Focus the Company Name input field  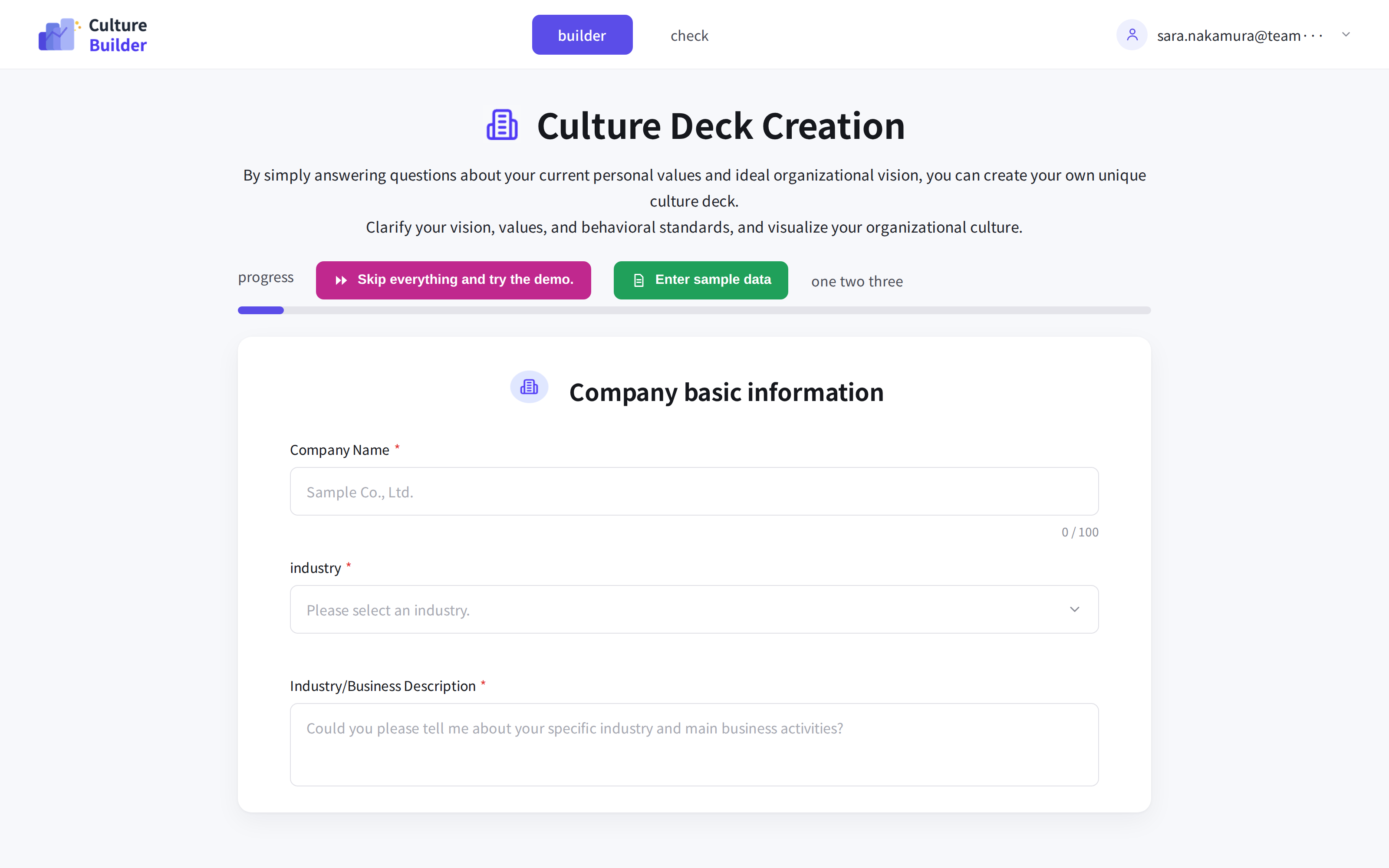tap(694, 491)
